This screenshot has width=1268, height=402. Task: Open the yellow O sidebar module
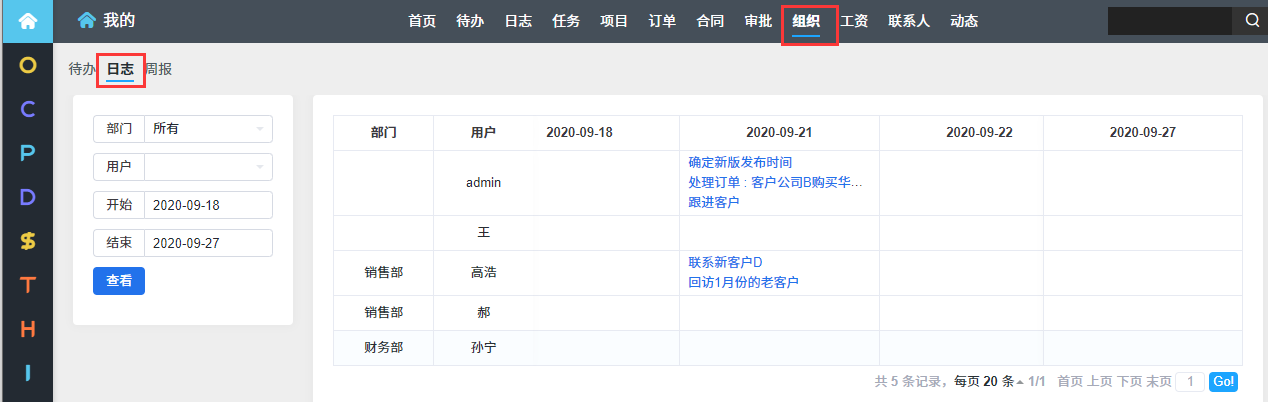coord(27,66)
